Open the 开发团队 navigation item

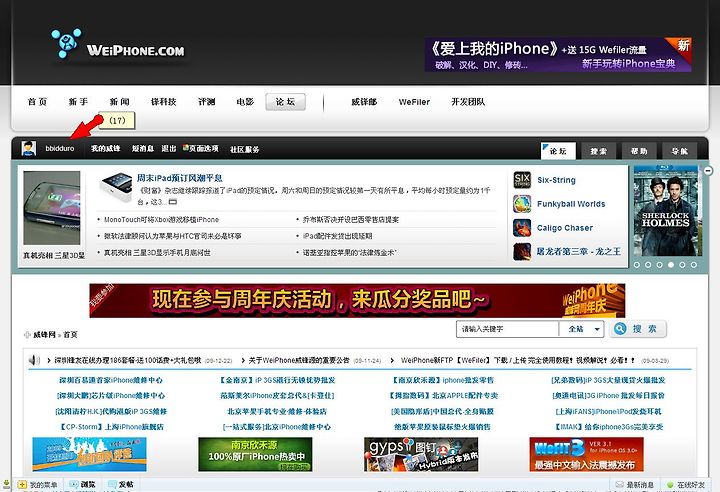tap(468, 102)
